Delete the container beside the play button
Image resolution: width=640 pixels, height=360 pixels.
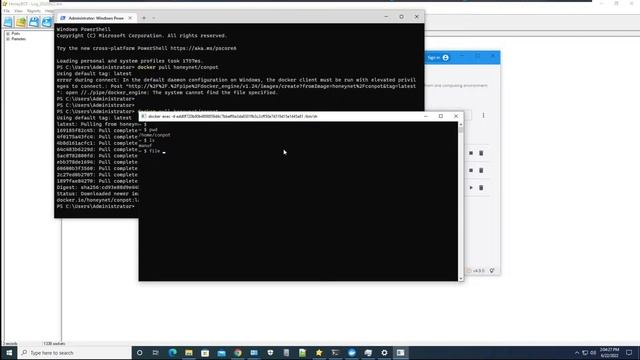pos(481,188)
